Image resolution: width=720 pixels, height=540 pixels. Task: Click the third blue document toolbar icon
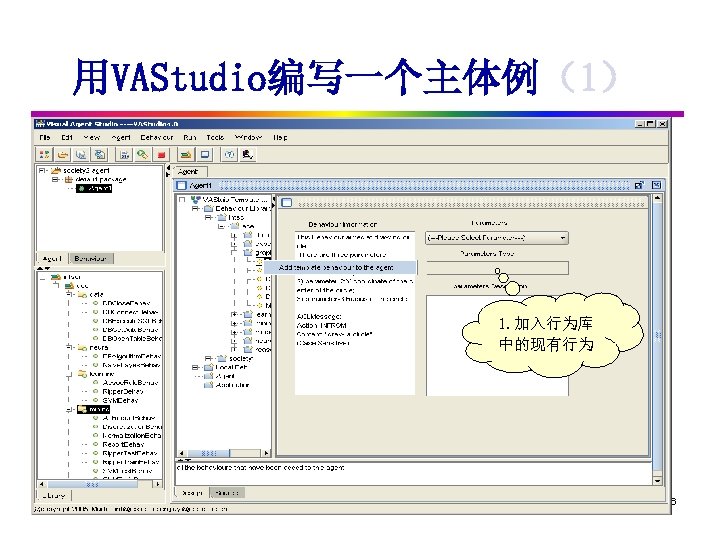pos(81,155)
